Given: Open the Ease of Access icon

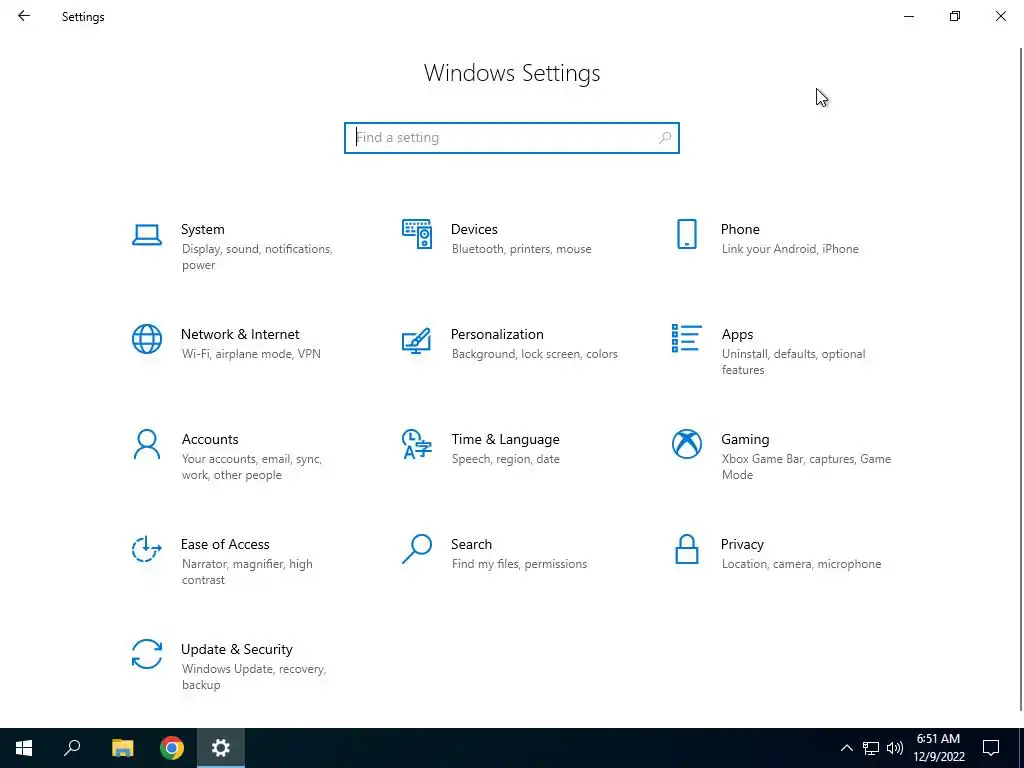Looking at the screenshot, I should (147, 549).
